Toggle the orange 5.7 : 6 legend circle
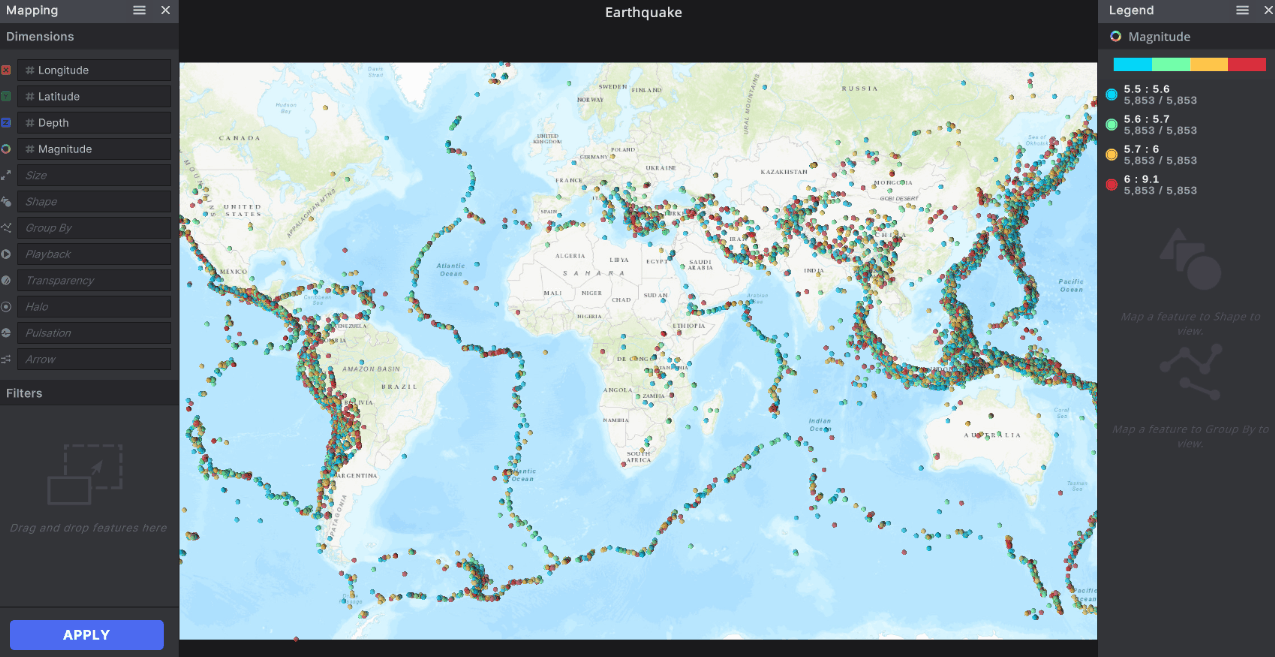Image resolution: width=1275 pixels, height=657 pixels. (1112, 155)
